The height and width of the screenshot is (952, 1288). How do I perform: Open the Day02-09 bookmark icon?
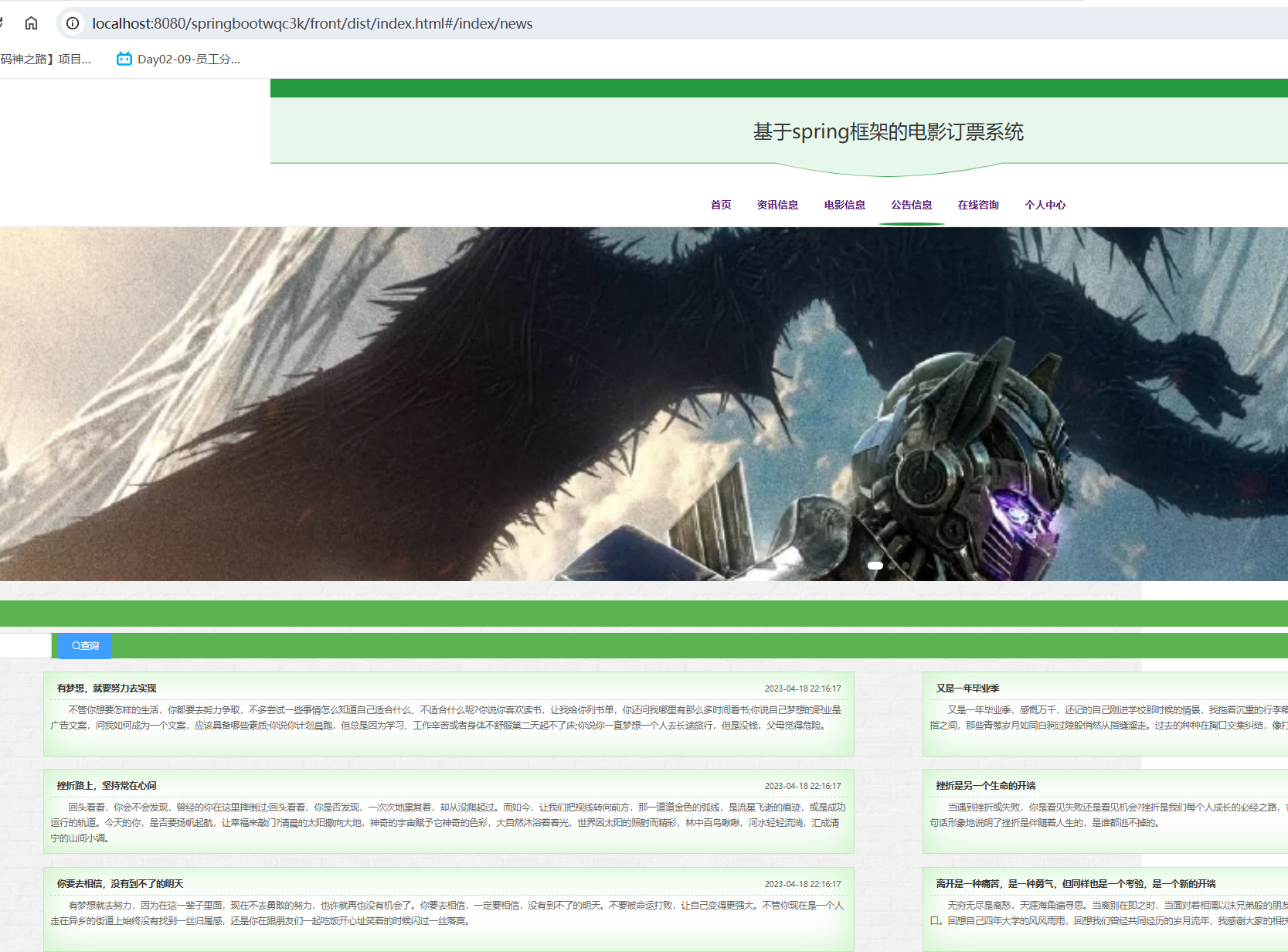point(124,59)
